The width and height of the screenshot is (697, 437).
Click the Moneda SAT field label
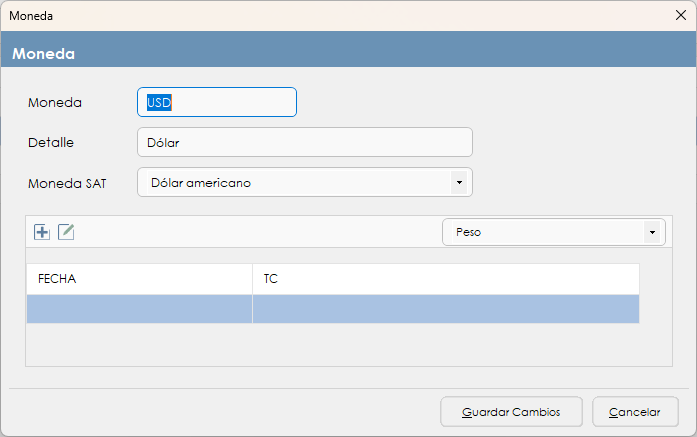coord(67,183)
